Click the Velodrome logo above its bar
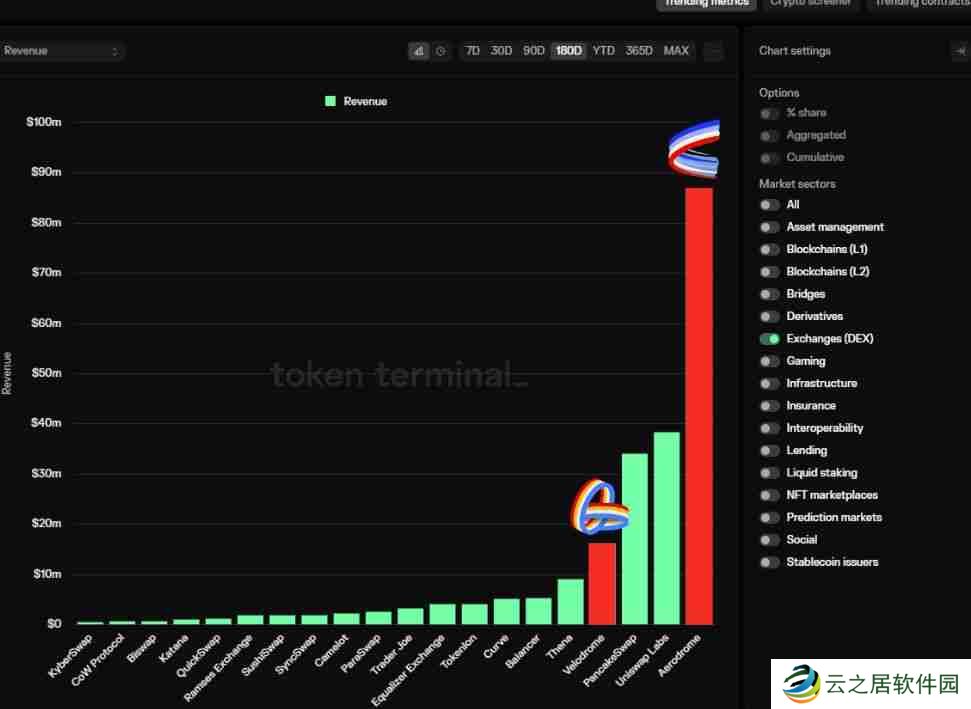The image size is (971, 709). (600, 506)
